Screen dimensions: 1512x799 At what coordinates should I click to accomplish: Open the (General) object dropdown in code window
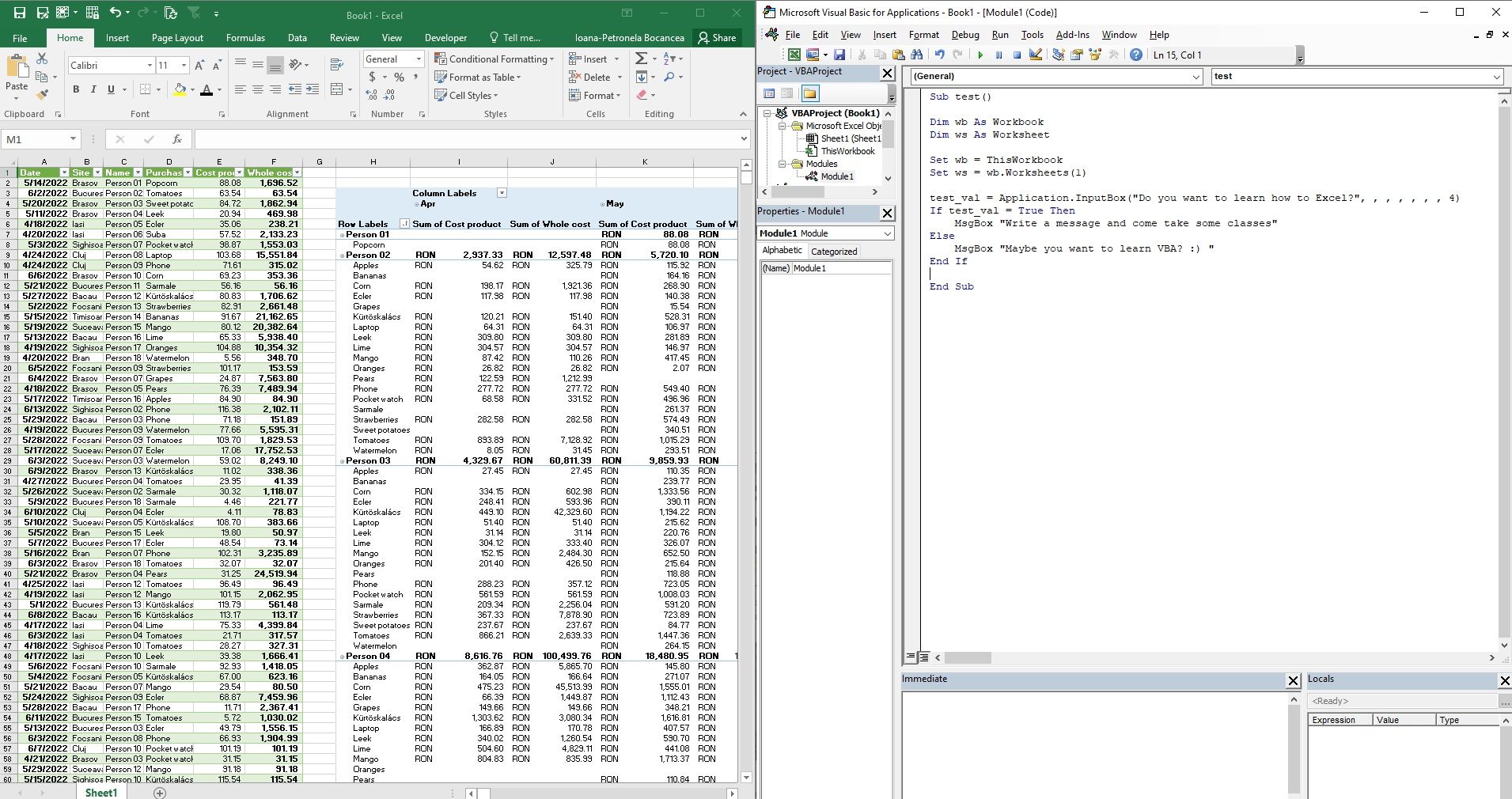[1196, 77]
